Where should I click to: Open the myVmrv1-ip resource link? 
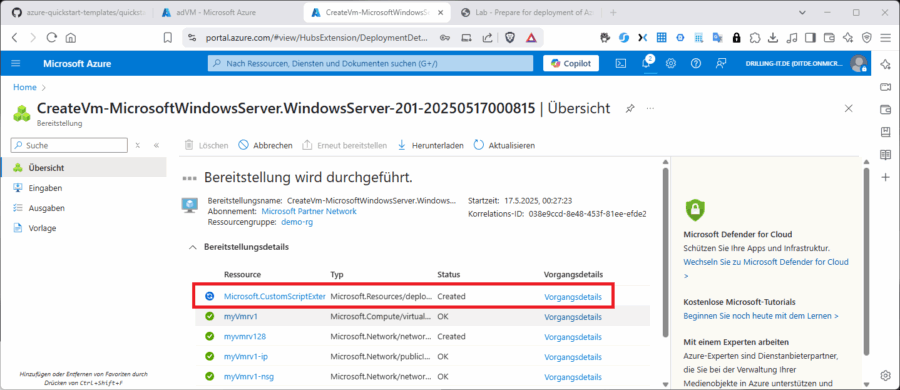tap(246, 357)
